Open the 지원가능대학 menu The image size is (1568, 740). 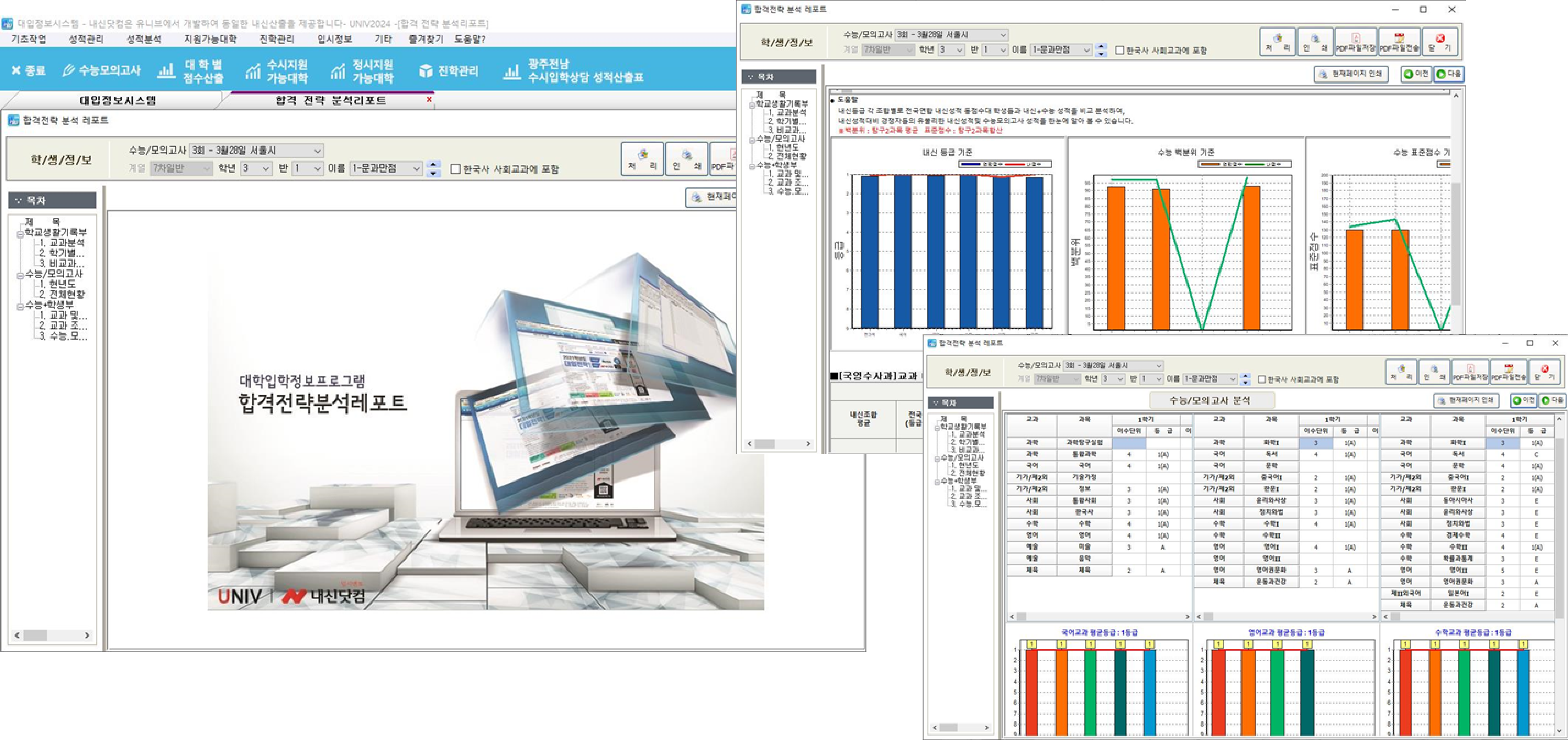pyautogui.click(x=210, y=39)
